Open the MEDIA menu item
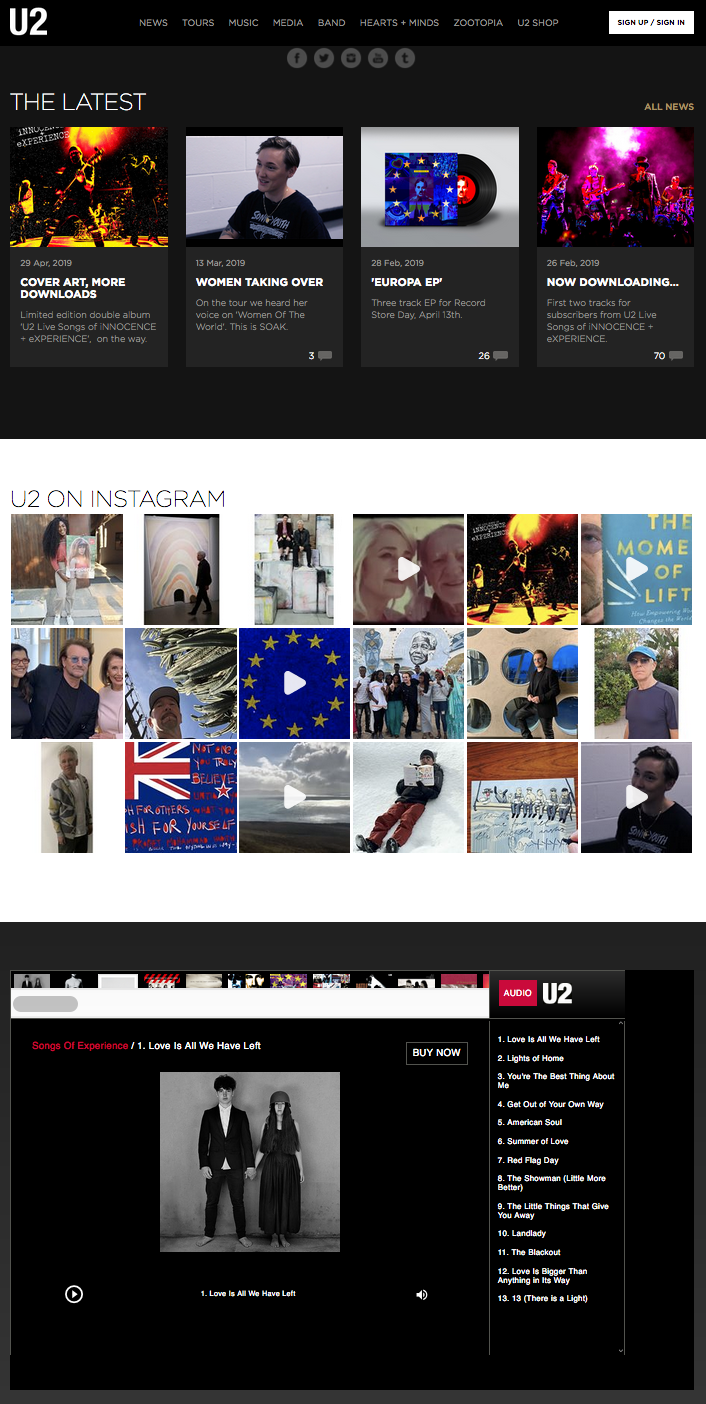The width and height of the screenshot is (706, 1404). point(288,22)
